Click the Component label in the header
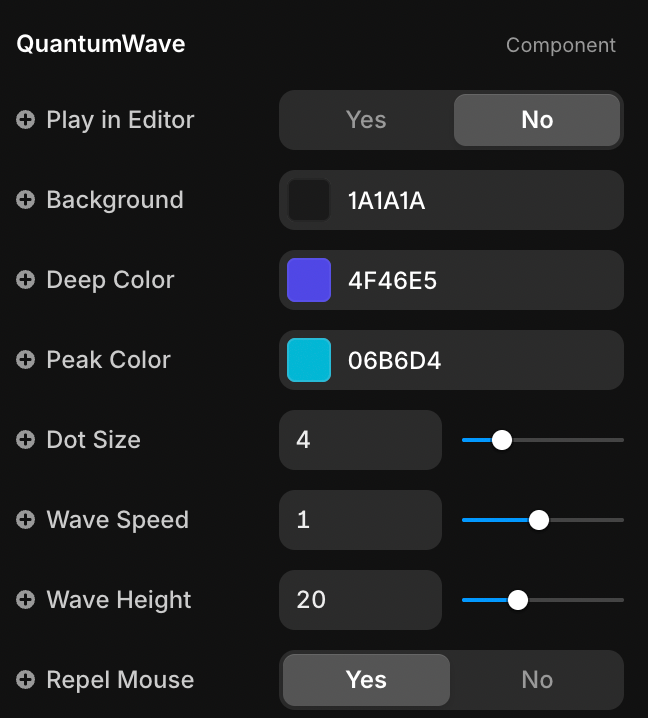The width and height of the screenshot is (648, 718). tap(560, 45)
